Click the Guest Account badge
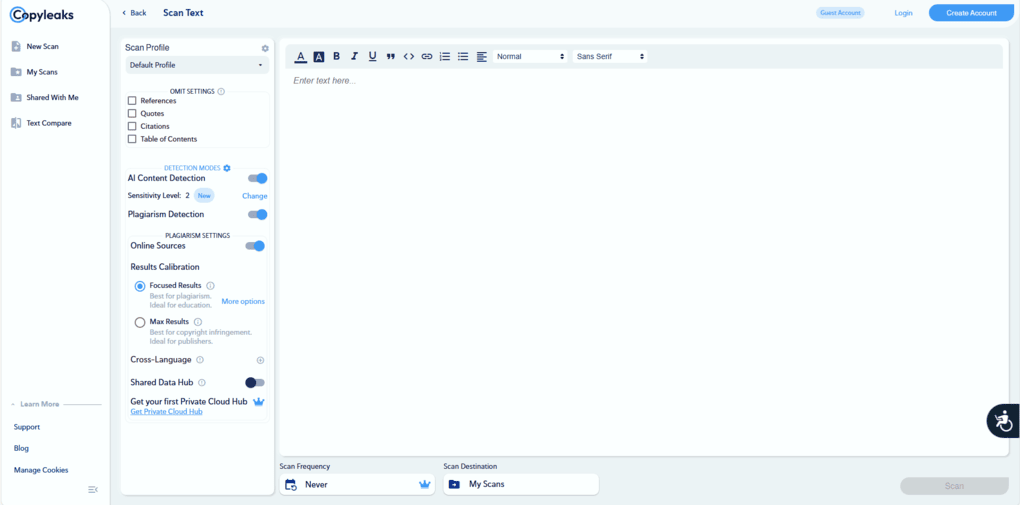Image resolution: width=1020 pixels, height=505 pixels. click(x=840, y=13)
